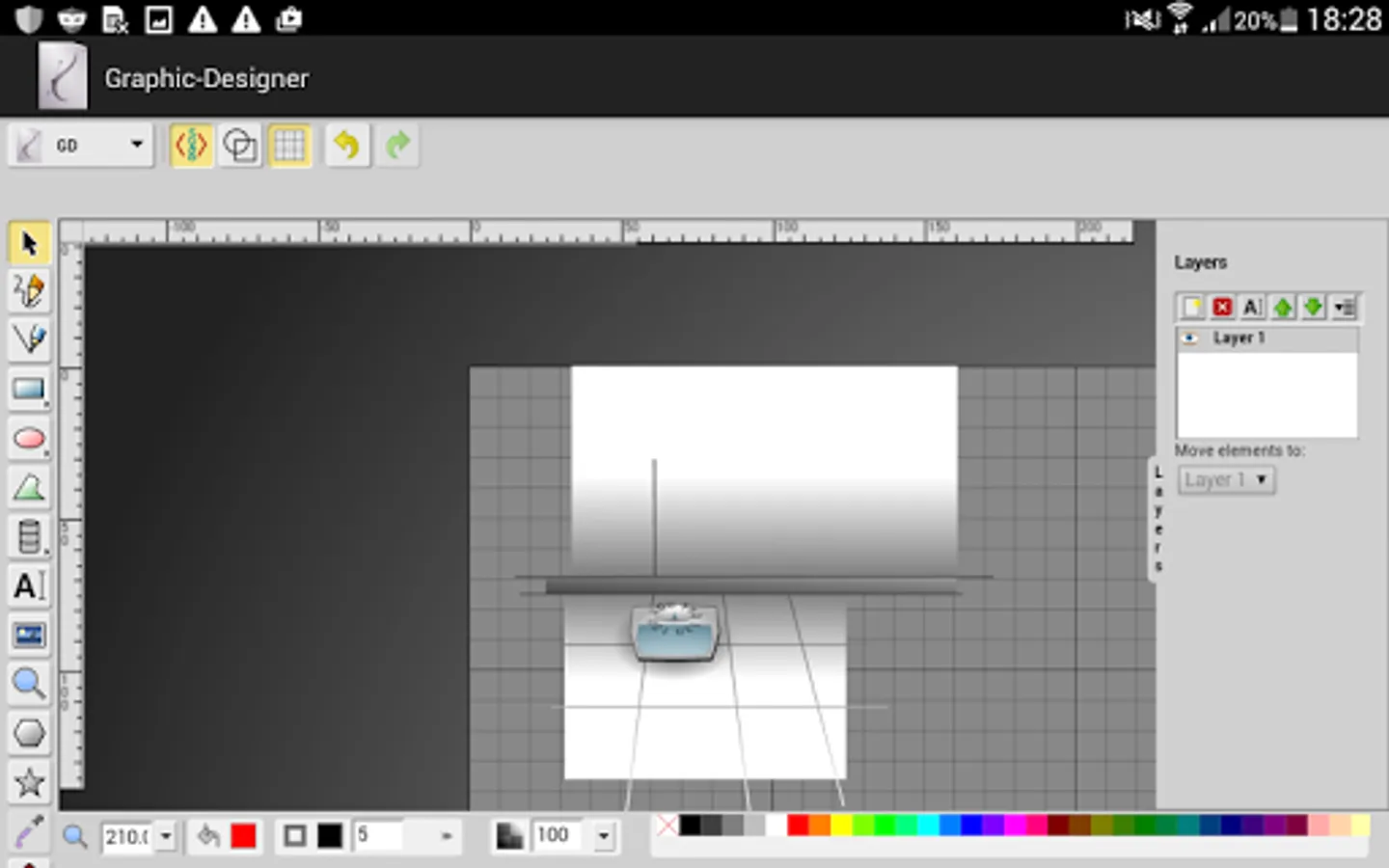The height and width of the screenshot is (868, 1389).
Task: Pick magenta from the color palette
Action: [x=1016, y=825]
